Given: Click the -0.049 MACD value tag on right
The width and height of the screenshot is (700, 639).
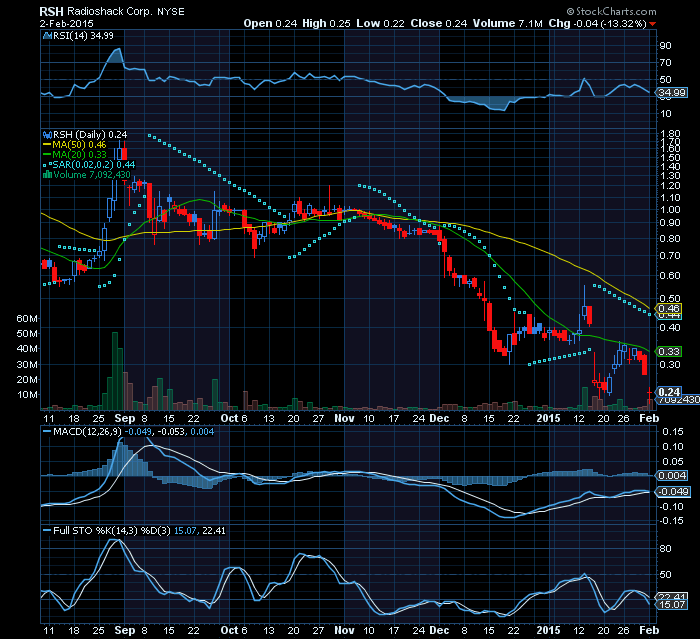Looking at the screenshot, I should (674, 492).
